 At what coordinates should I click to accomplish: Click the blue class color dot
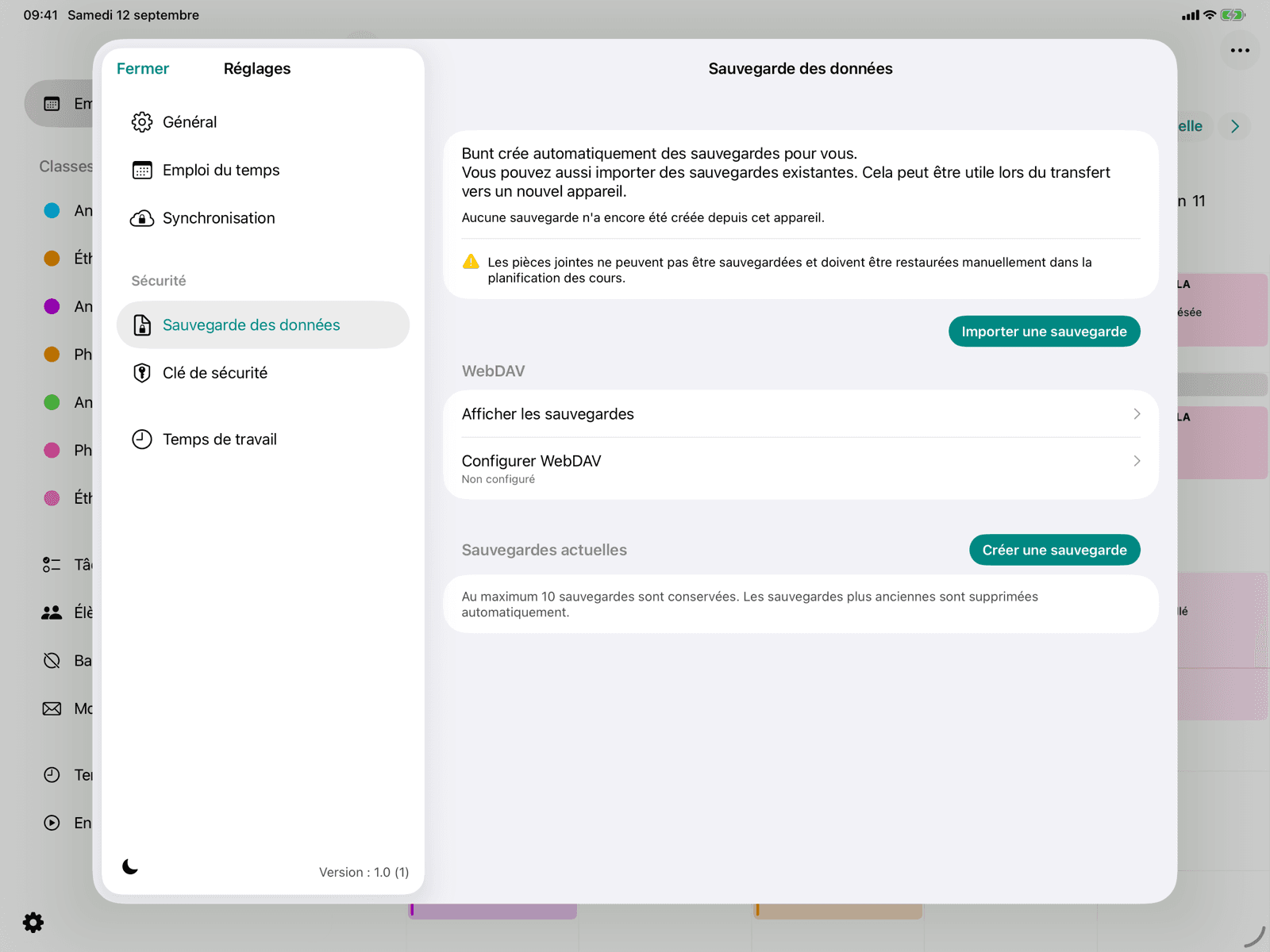(x=52, y=210)
